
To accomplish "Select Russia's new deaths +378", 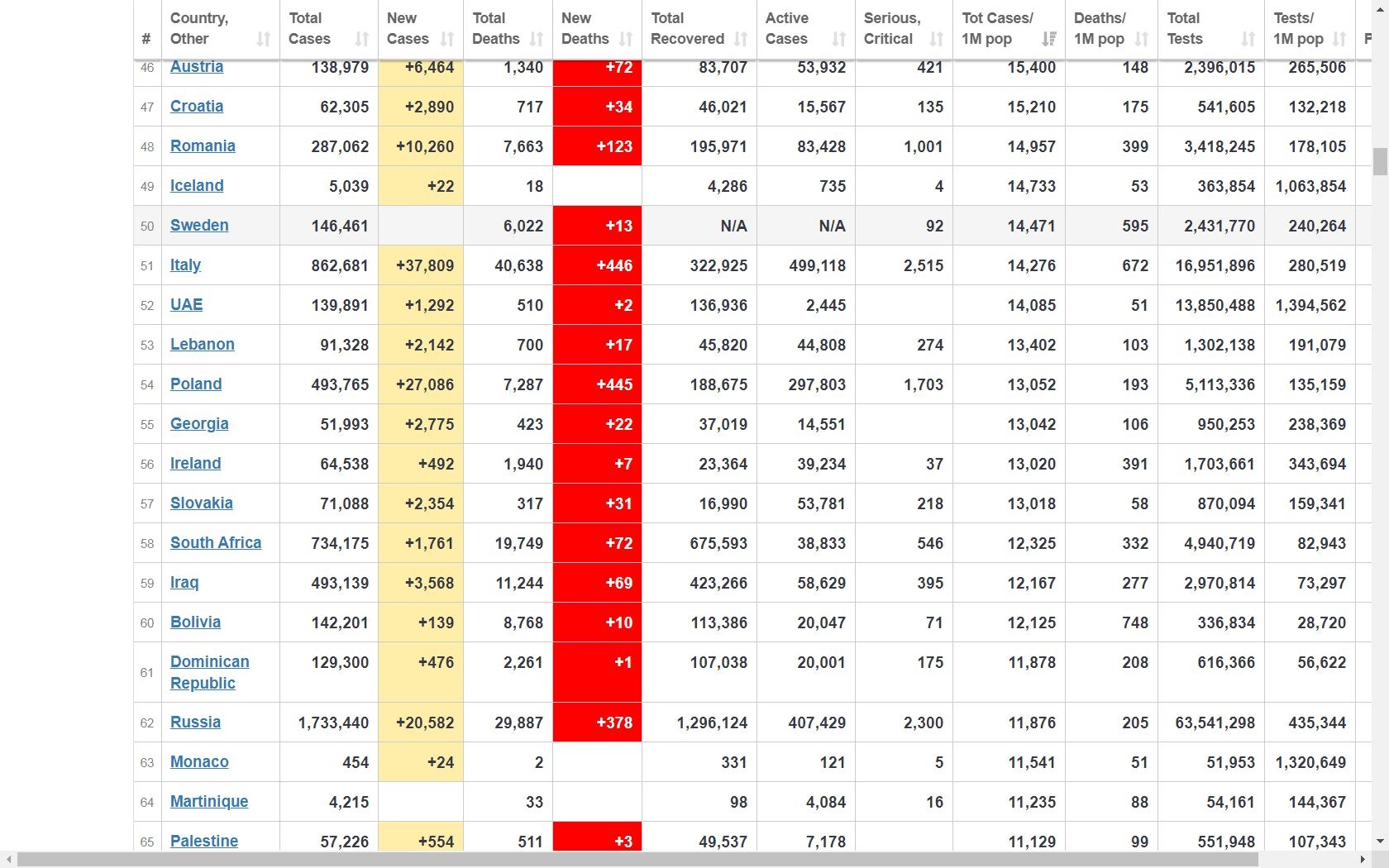I will (x=597, y=723).
